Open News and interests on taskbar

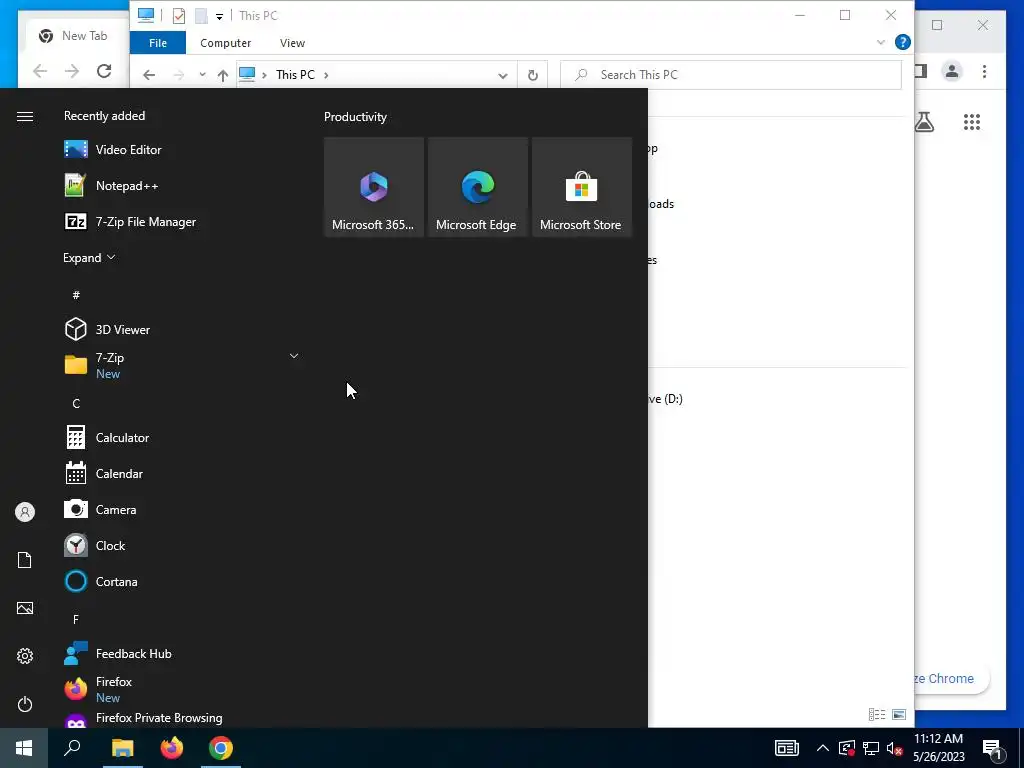(786, 748)
